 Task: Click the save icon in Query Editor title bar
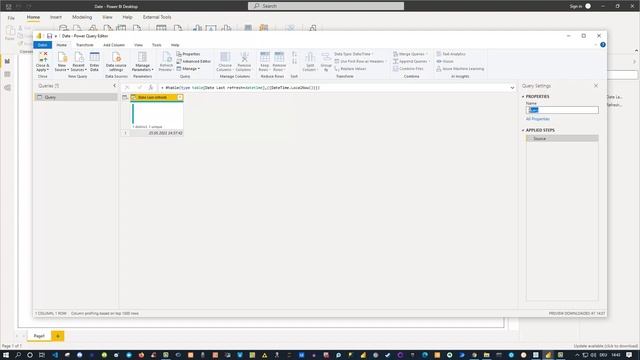pos(49,36)
